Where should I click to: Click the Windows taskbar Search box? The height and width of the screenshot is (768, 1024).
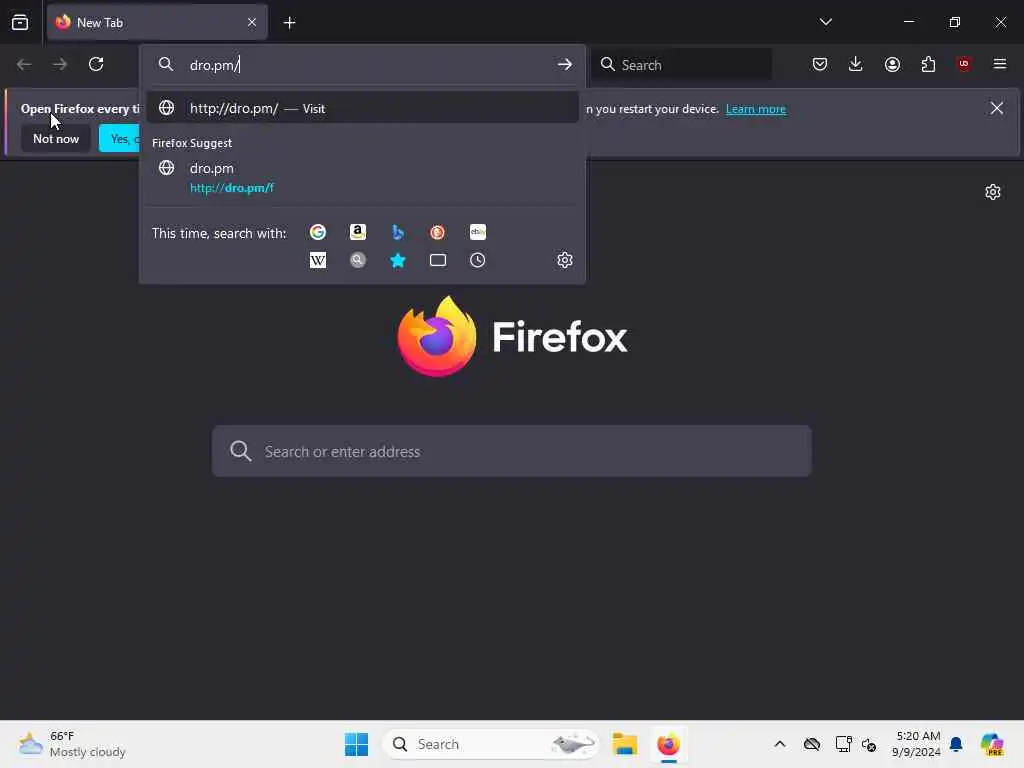pos(490,744)
